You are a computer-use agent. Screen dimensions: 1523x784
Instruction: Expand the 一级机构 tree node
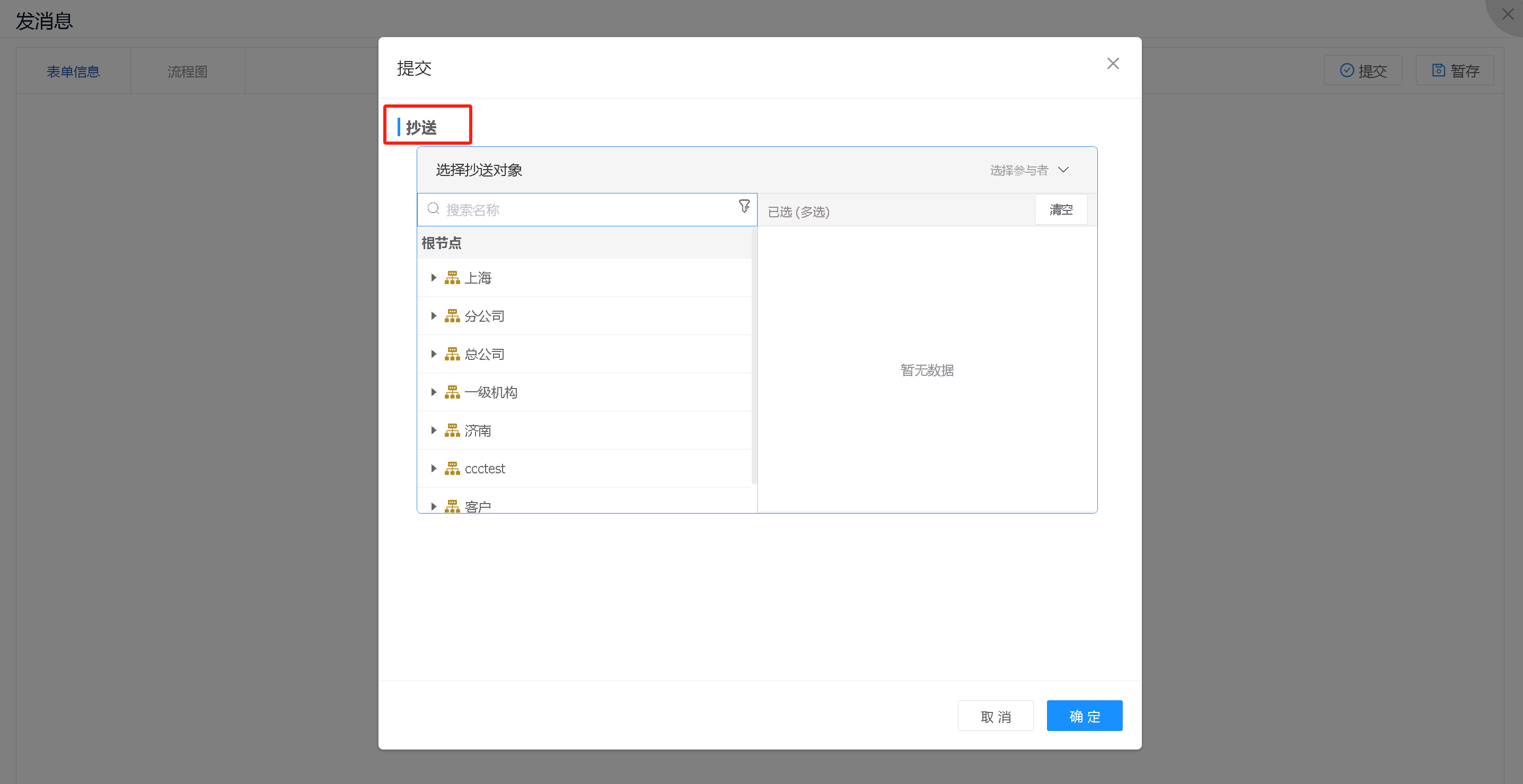click(434, 392)
